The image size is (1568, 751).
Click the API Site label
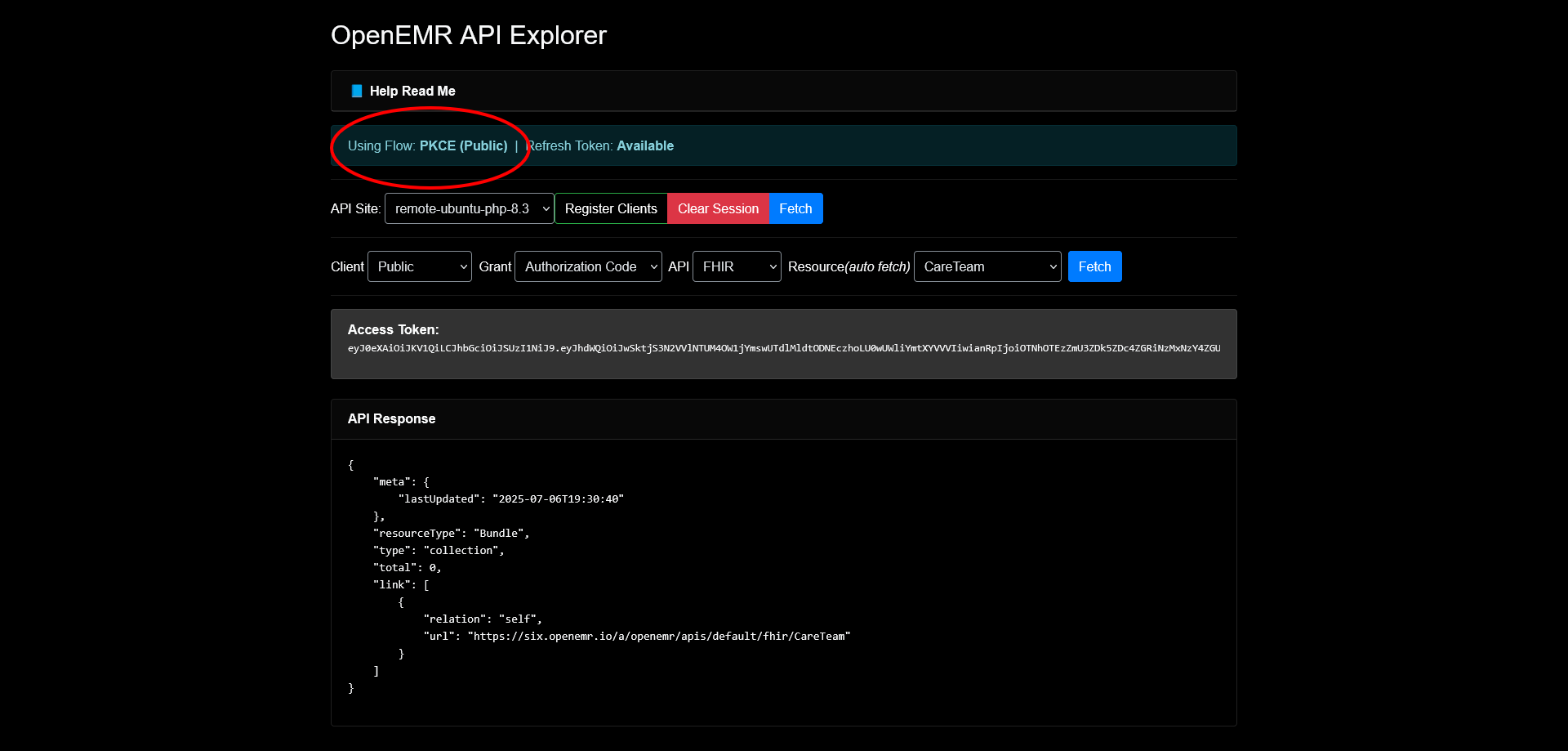click(355, 208)
